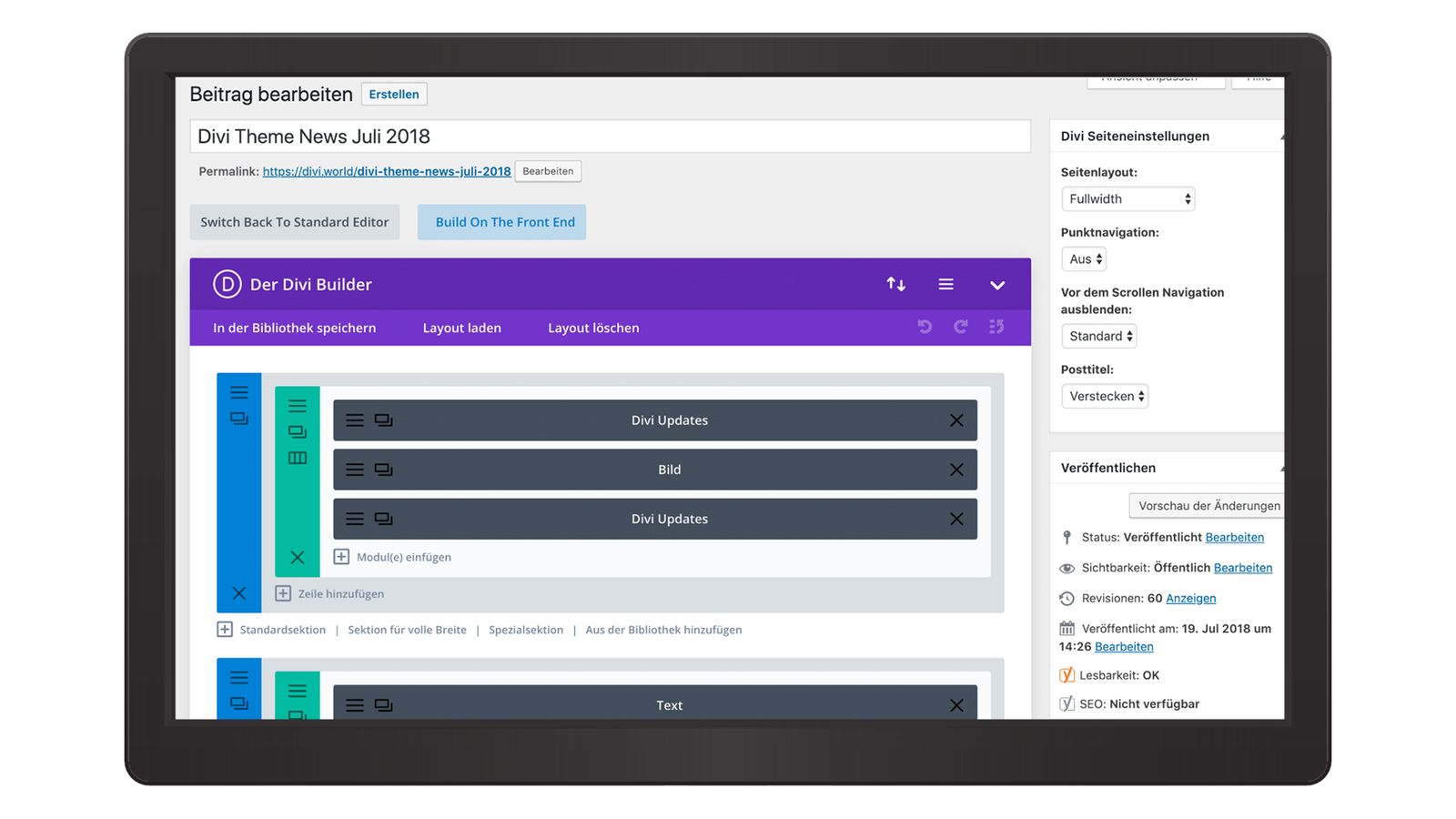Clone the first blue section

click(x=239, y=419)
